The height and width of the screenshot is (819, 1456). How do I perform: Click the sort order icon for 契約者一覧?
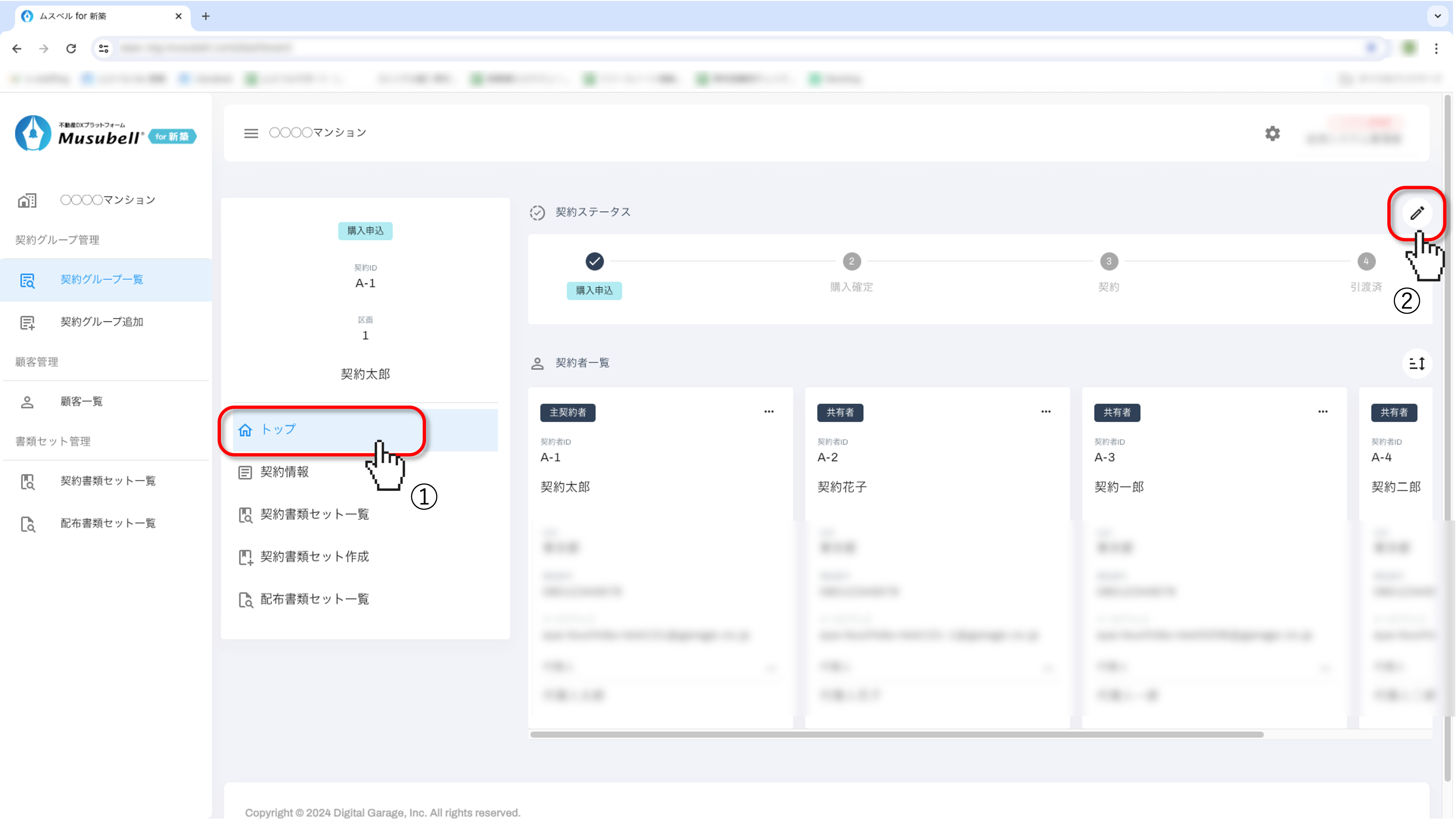(x=1416, y=364)
